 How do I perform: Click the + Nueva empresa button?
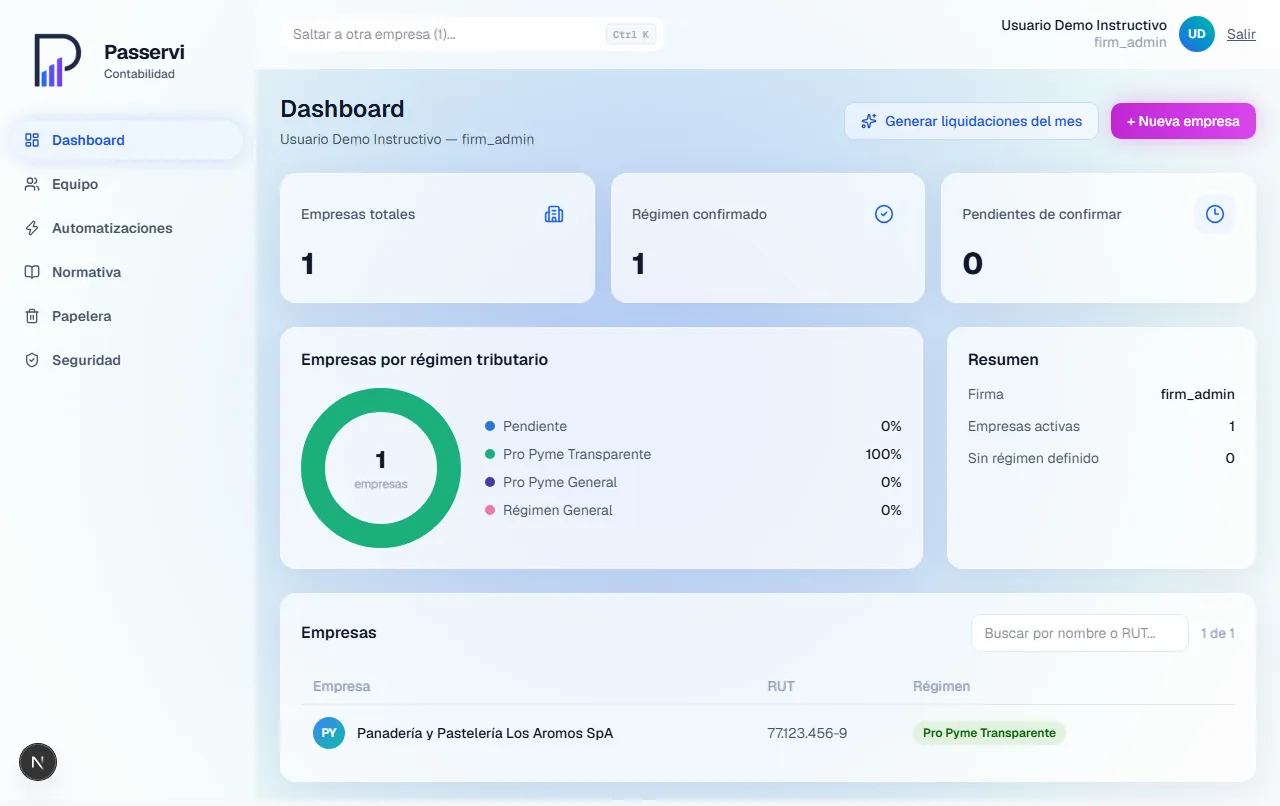tap(1183, 121)
